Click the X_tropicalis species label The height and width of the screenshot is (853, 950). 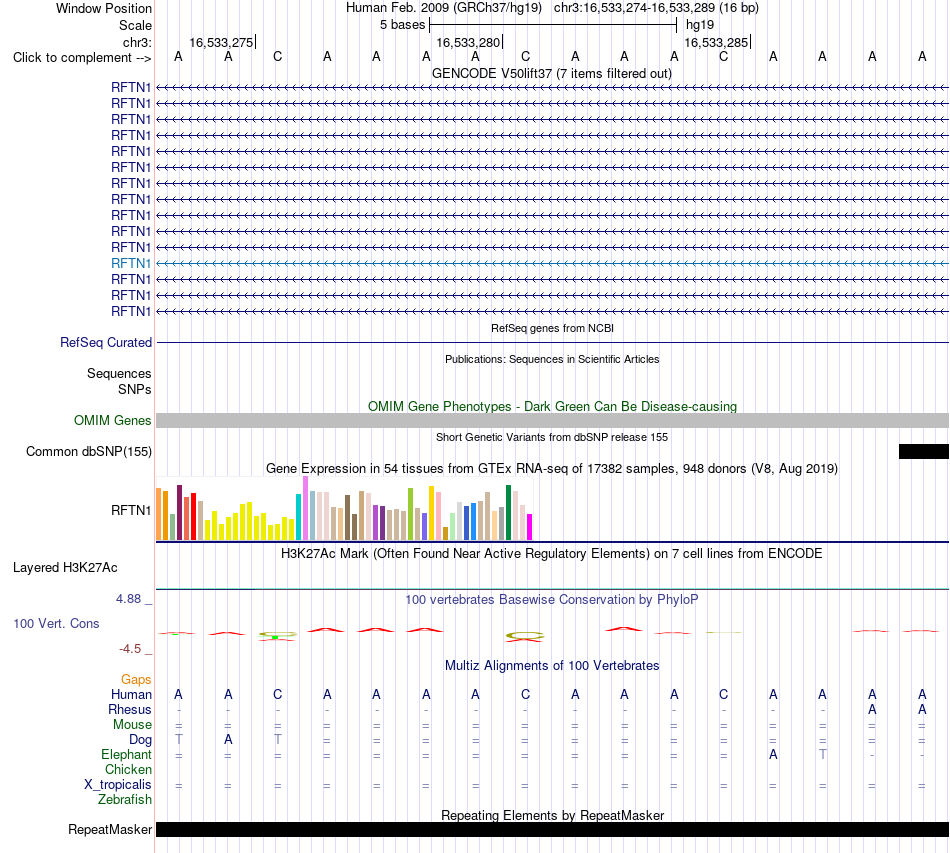pos(118,785)
